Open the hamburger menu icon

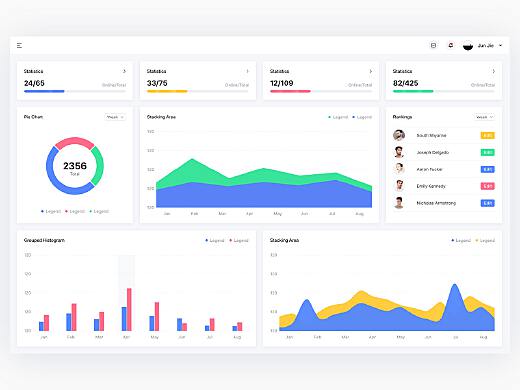19,45
